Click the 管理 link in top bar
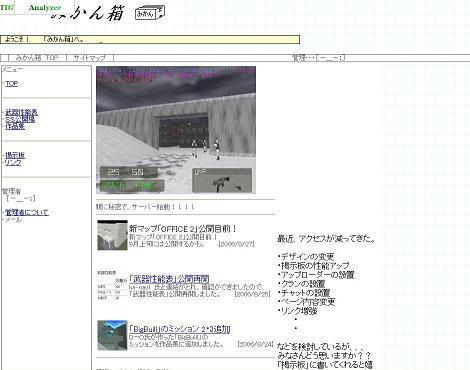Viewport: 470px width, 370px height. click(318, 58)
